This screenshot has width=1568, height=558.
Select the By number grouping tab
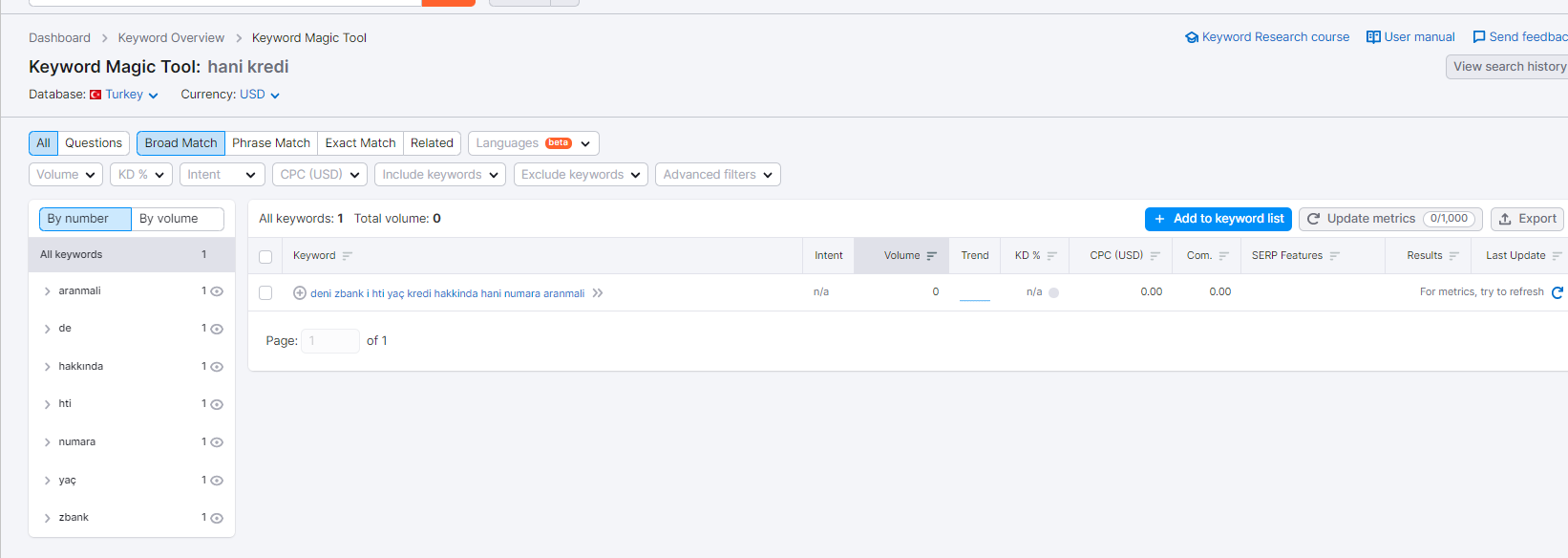coord(85,219)
